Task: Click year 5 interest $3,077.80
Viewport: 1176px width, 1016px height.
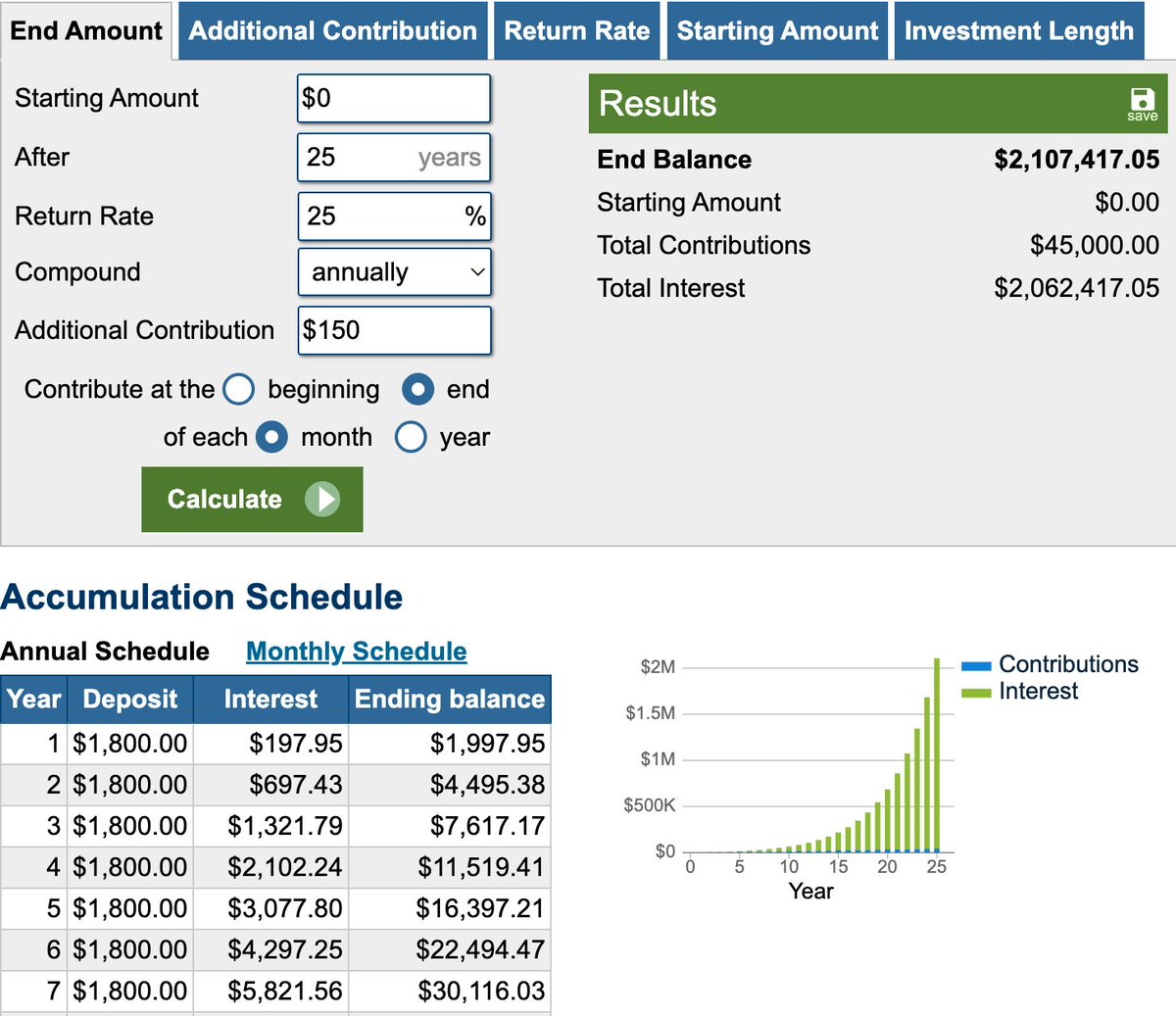Action: coord(285,908)
